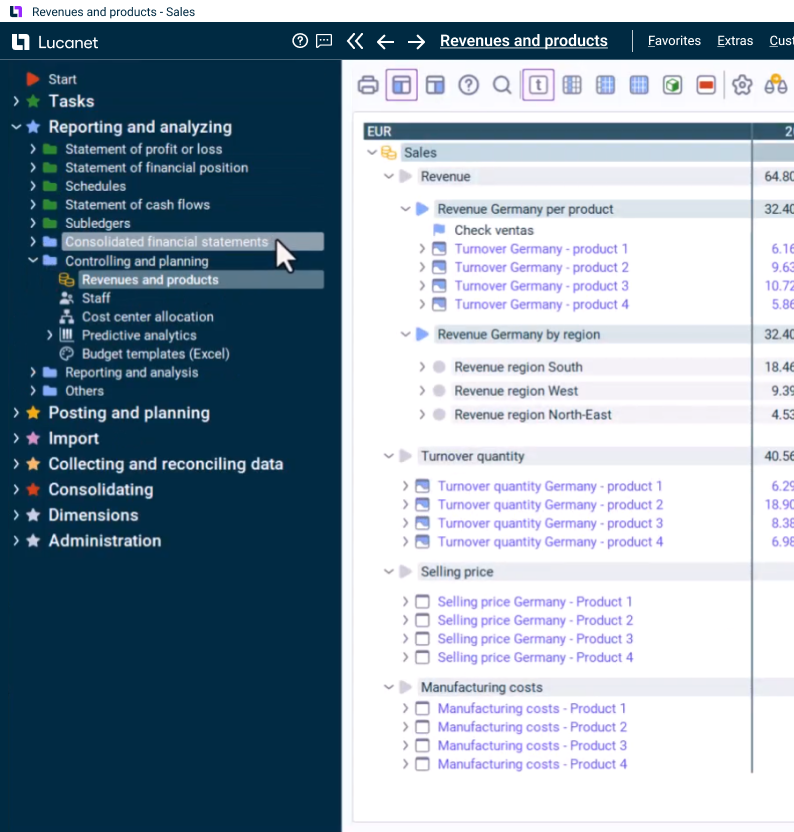Click the question mark help icon in toolbar
The width and height of the screenshot is (794, 832).
[x=468, y=85]
